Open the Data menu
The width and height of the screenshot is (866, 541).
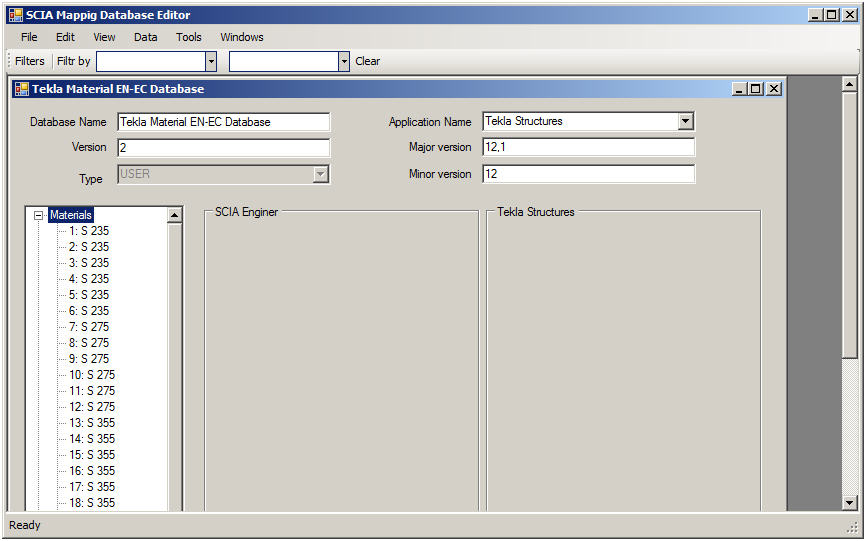point(145,37)
